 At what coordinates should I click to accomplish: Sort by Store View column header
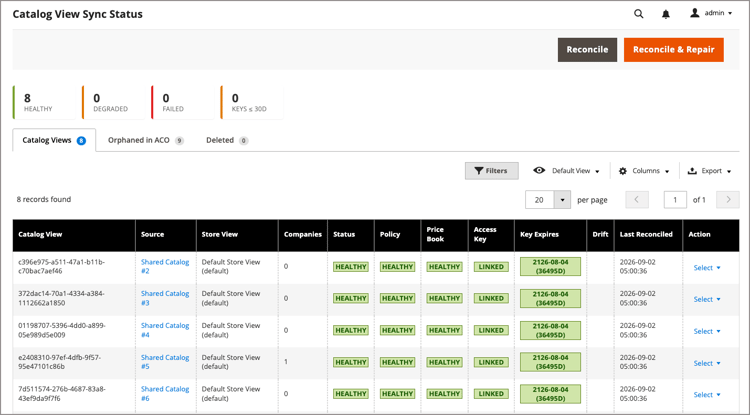point(237,235)
